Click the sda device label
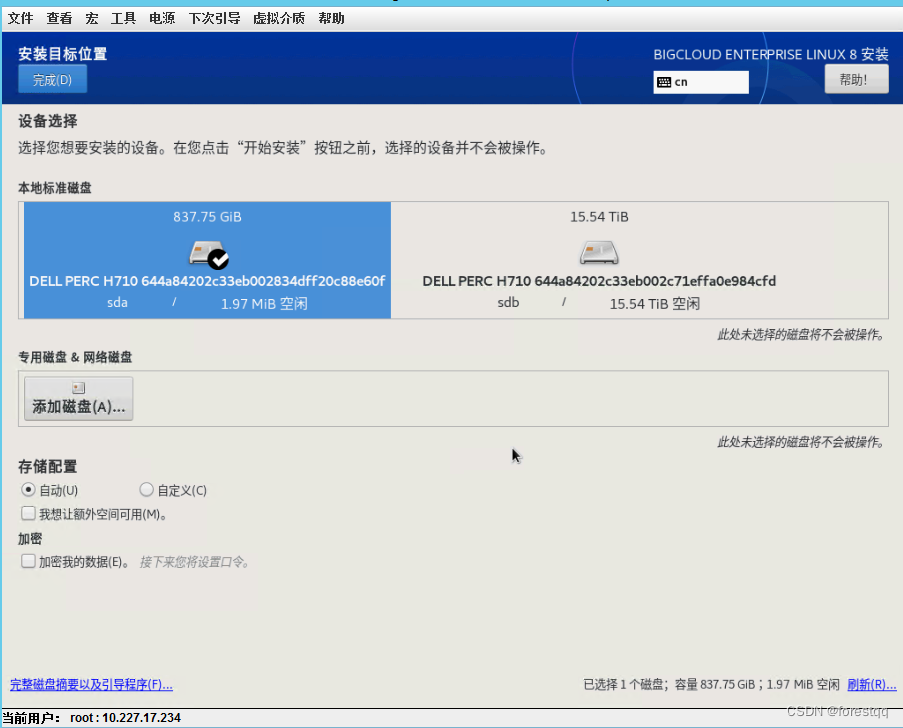 pos(117,302)
